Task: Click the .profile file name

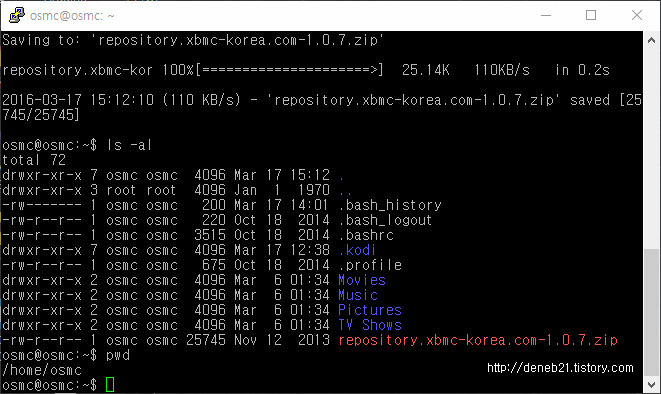Action: (x=370, y=265)
